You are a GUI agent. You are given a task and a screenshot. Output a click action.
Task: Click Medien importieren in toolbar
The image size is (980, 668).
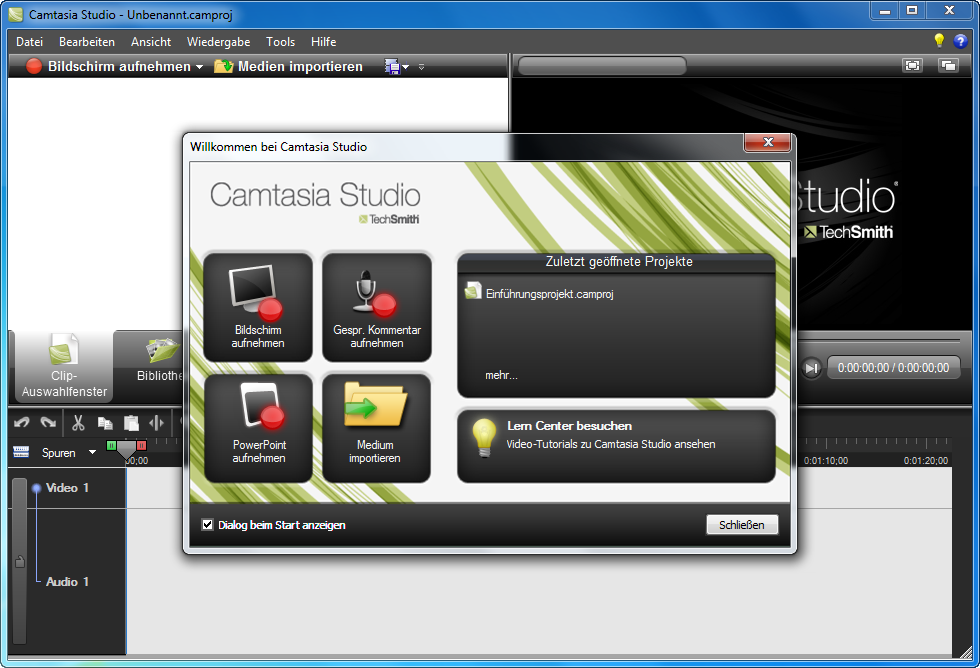[x=288, y=66]
